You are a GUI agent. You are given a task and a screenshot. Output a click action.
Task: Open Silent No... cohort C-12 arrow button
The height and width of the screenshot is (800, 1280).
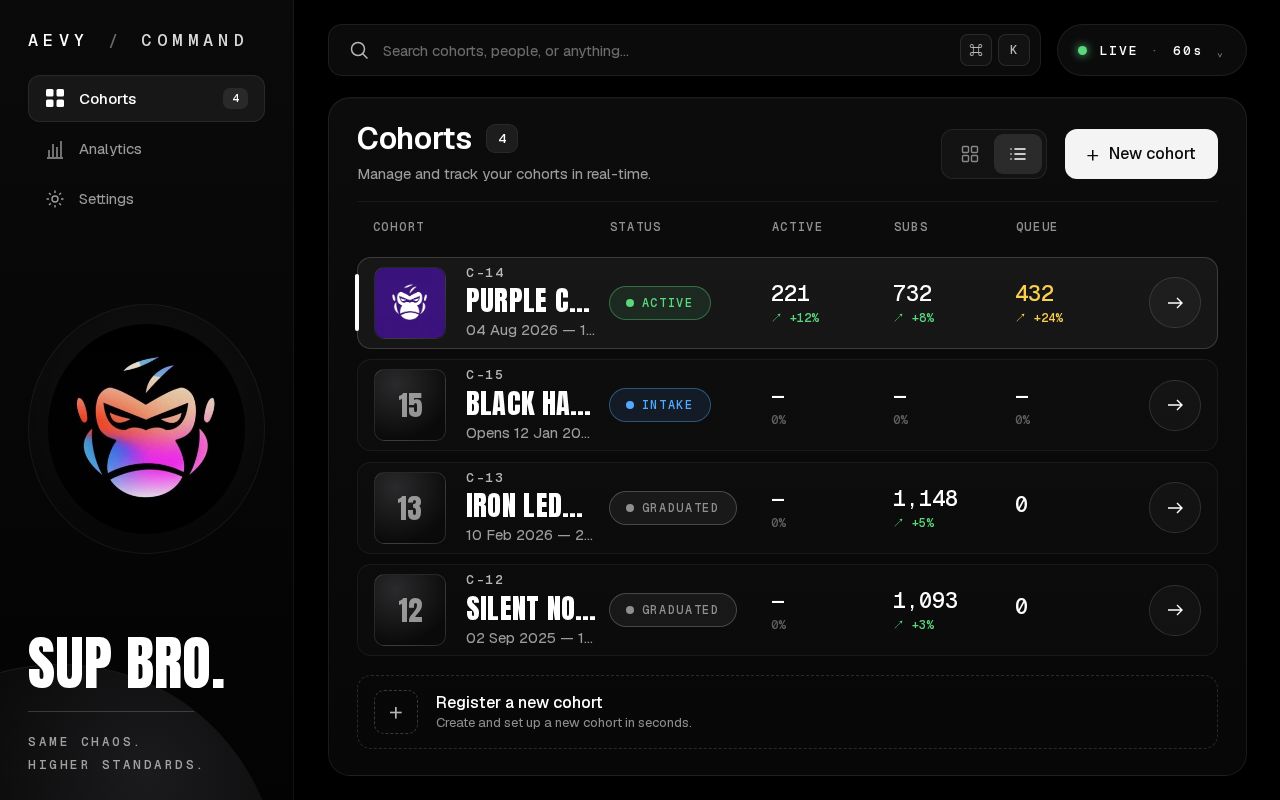pos(1175,610)
